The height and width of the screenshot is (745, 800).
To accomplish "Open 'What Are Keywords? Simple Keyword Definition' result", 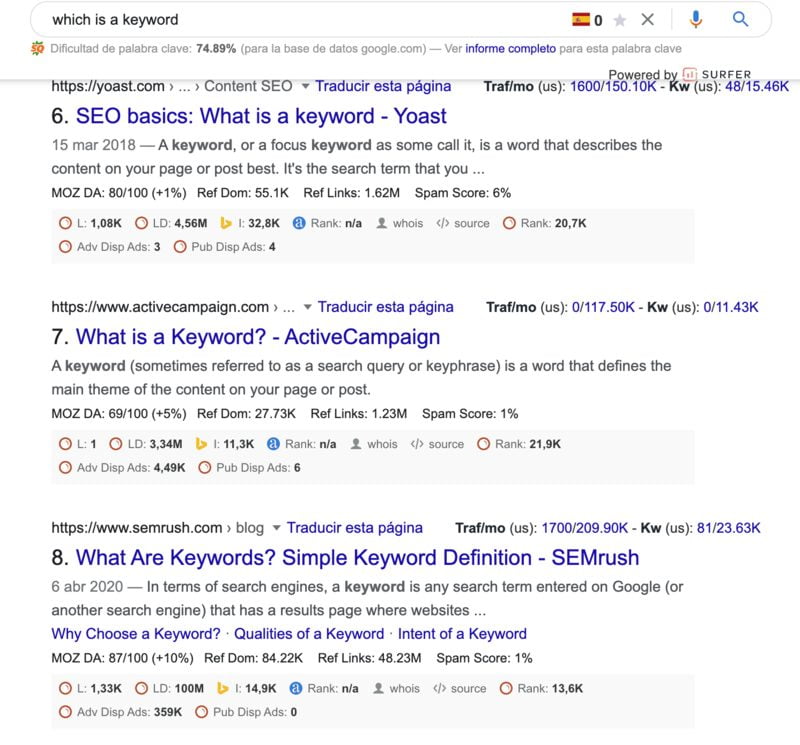I will pos(357,557).
